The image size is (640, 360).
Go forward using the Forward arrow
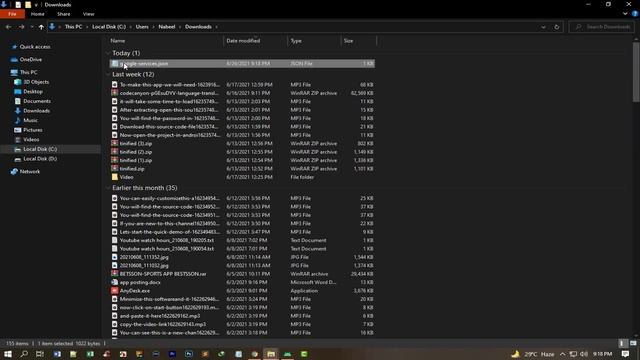click(21, 27)
